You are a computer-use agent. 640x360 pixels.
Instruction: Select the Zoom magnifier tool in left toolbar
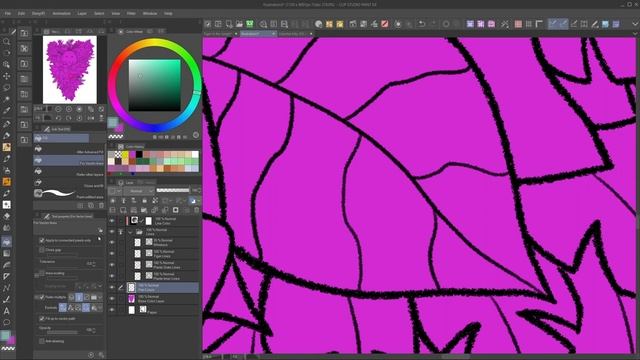pyautogui.click(x=7, y=42)
